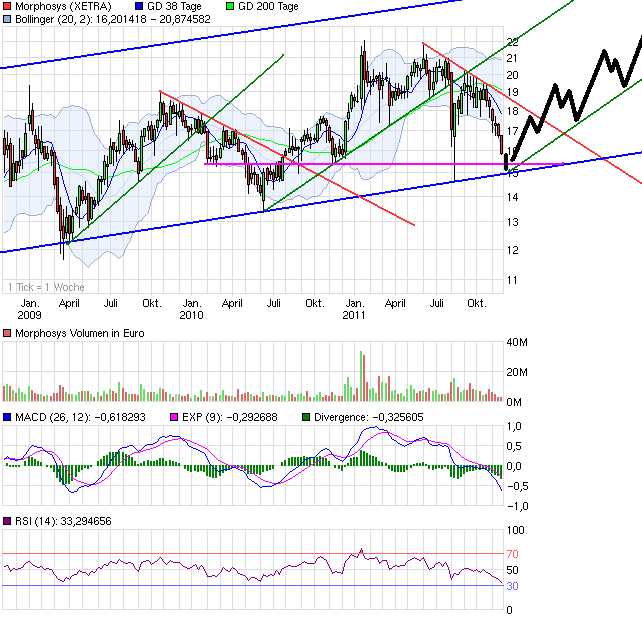Click the price axis label 22

[x=513, y=41]
